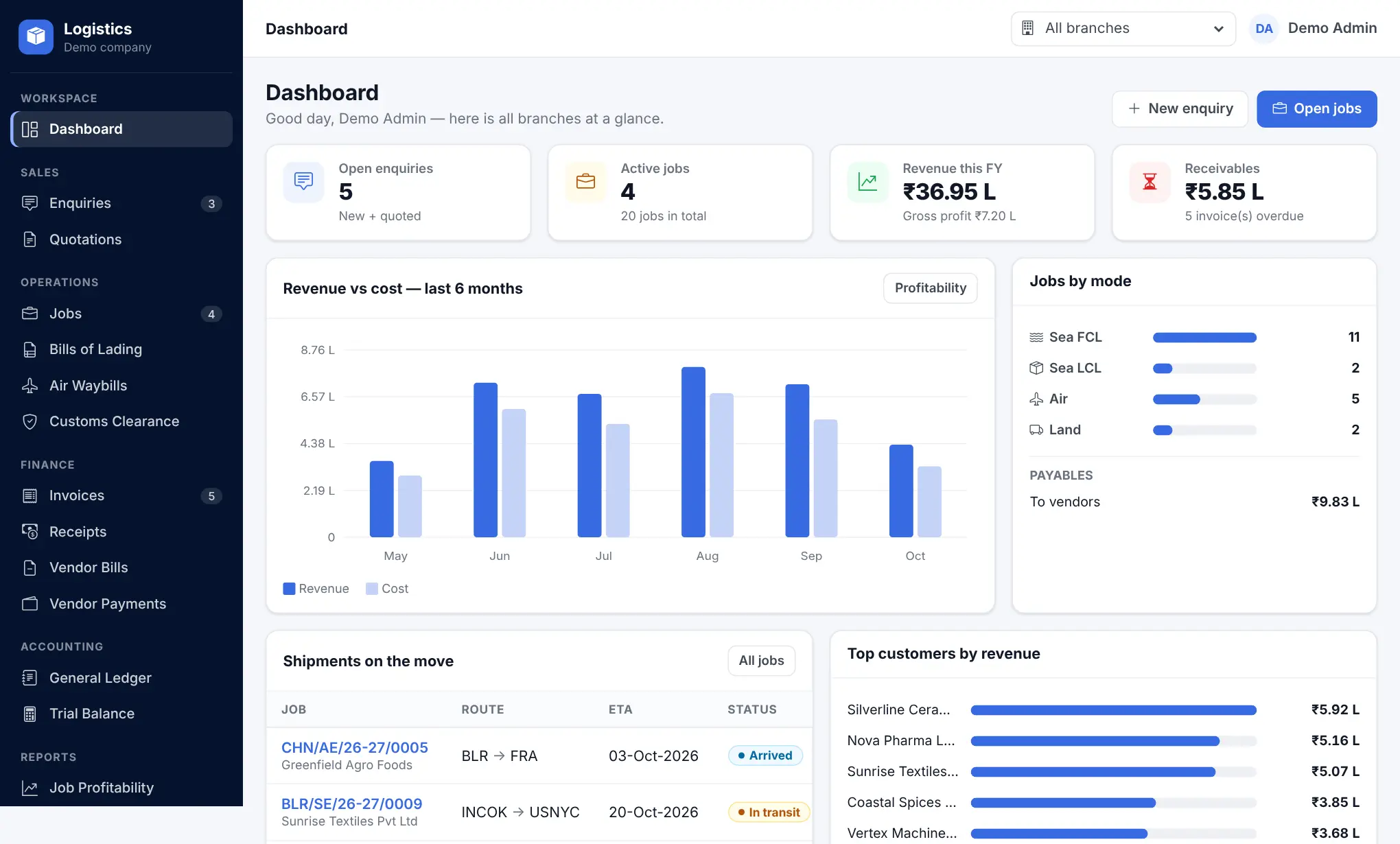Open job link CHN/AE/26-27/0005
This screenshot has width=1400, height=844.
pos(355,747)
